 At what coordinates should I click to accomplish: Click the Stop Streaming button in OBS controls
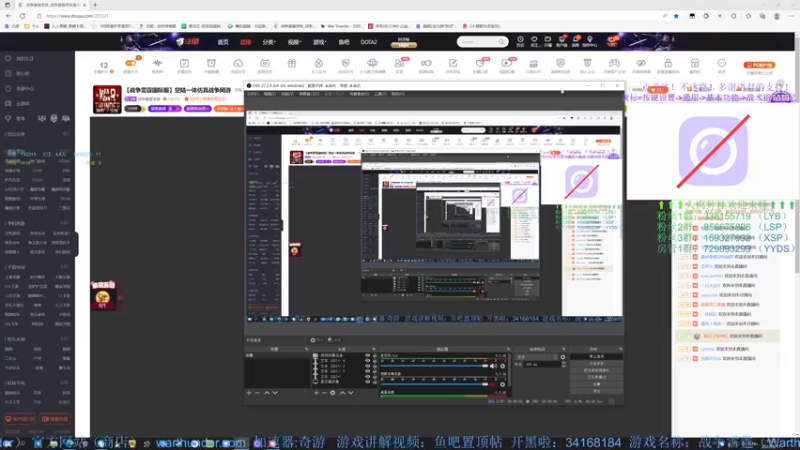596,356
